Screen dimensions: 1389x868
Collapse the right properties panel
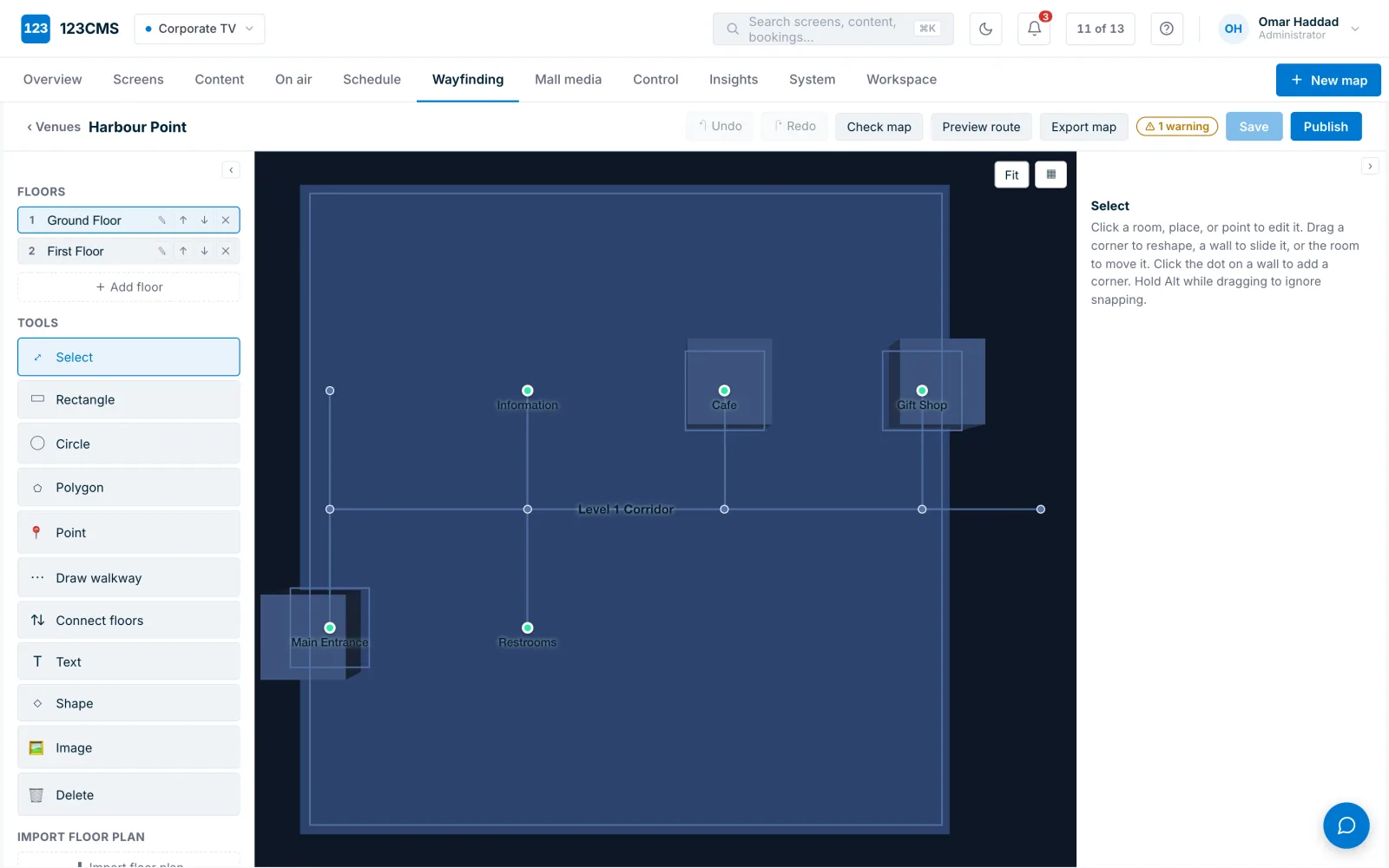coord(1370,166)
